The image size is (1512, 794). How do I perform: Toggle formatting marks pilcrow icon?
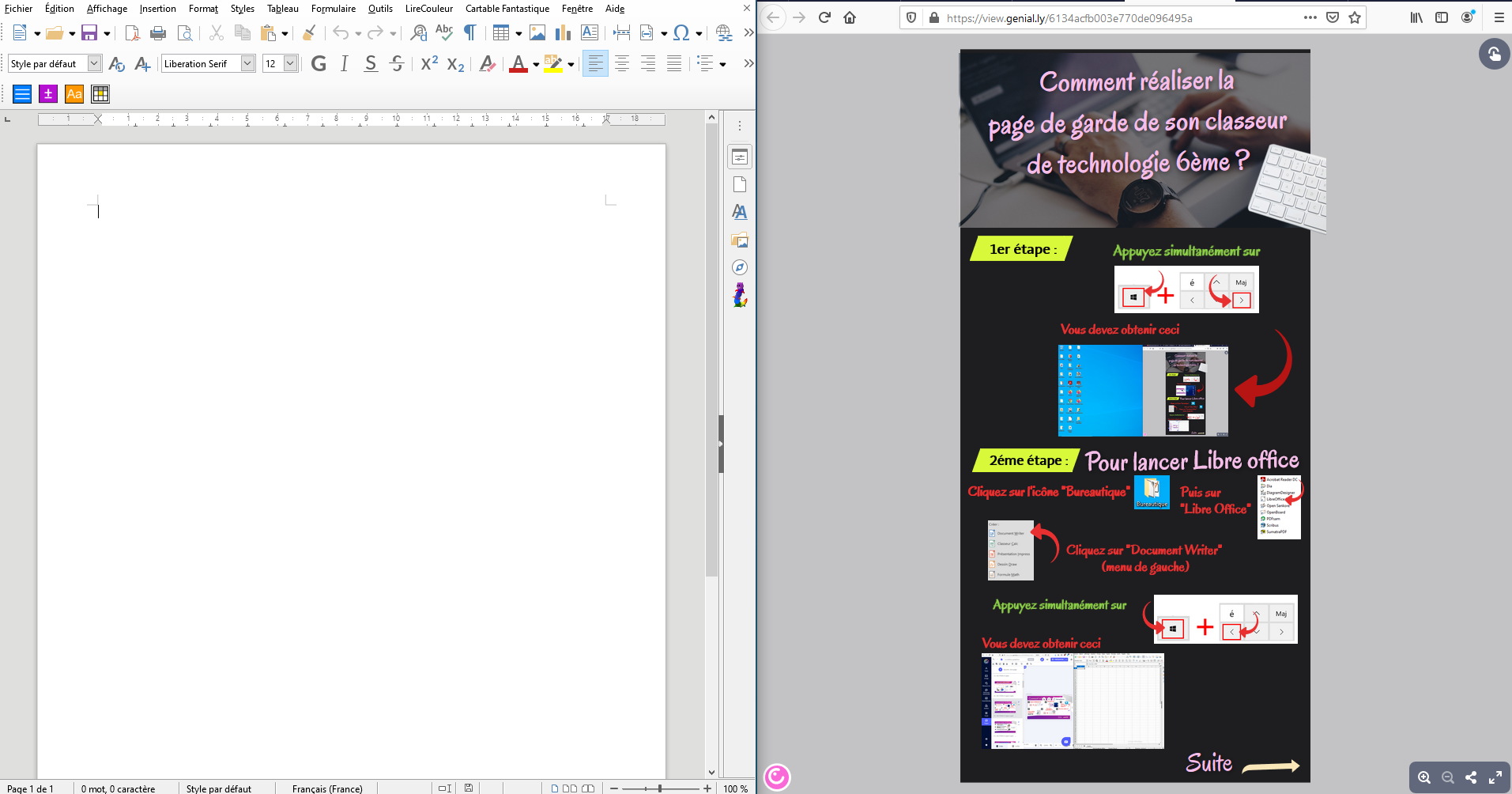tap(470, 32)
